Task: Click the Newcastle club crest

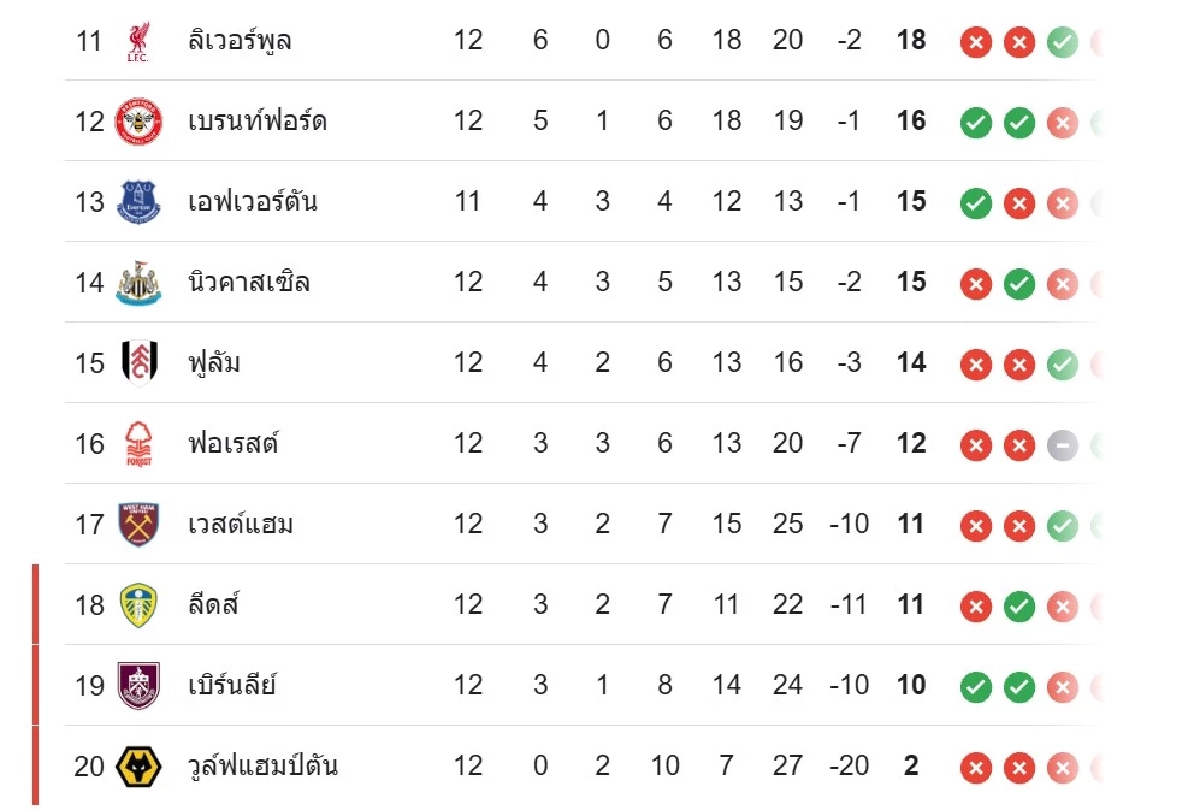Action: [138, 282]
